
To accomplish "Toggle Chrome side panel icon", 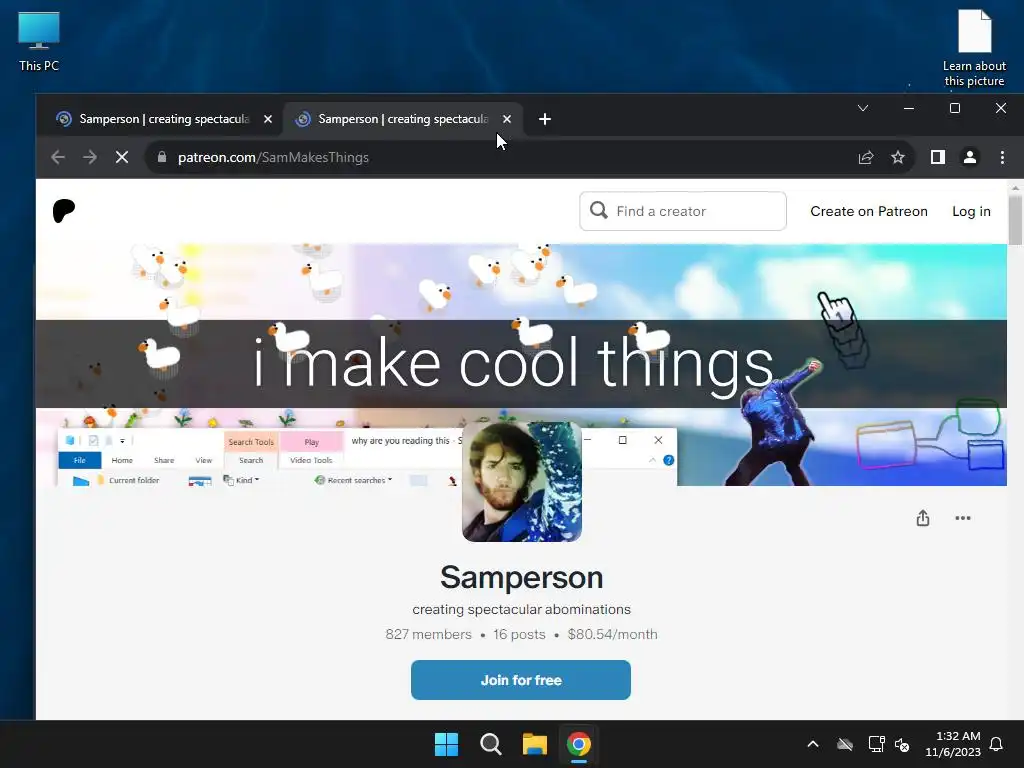I will point(938,157).
